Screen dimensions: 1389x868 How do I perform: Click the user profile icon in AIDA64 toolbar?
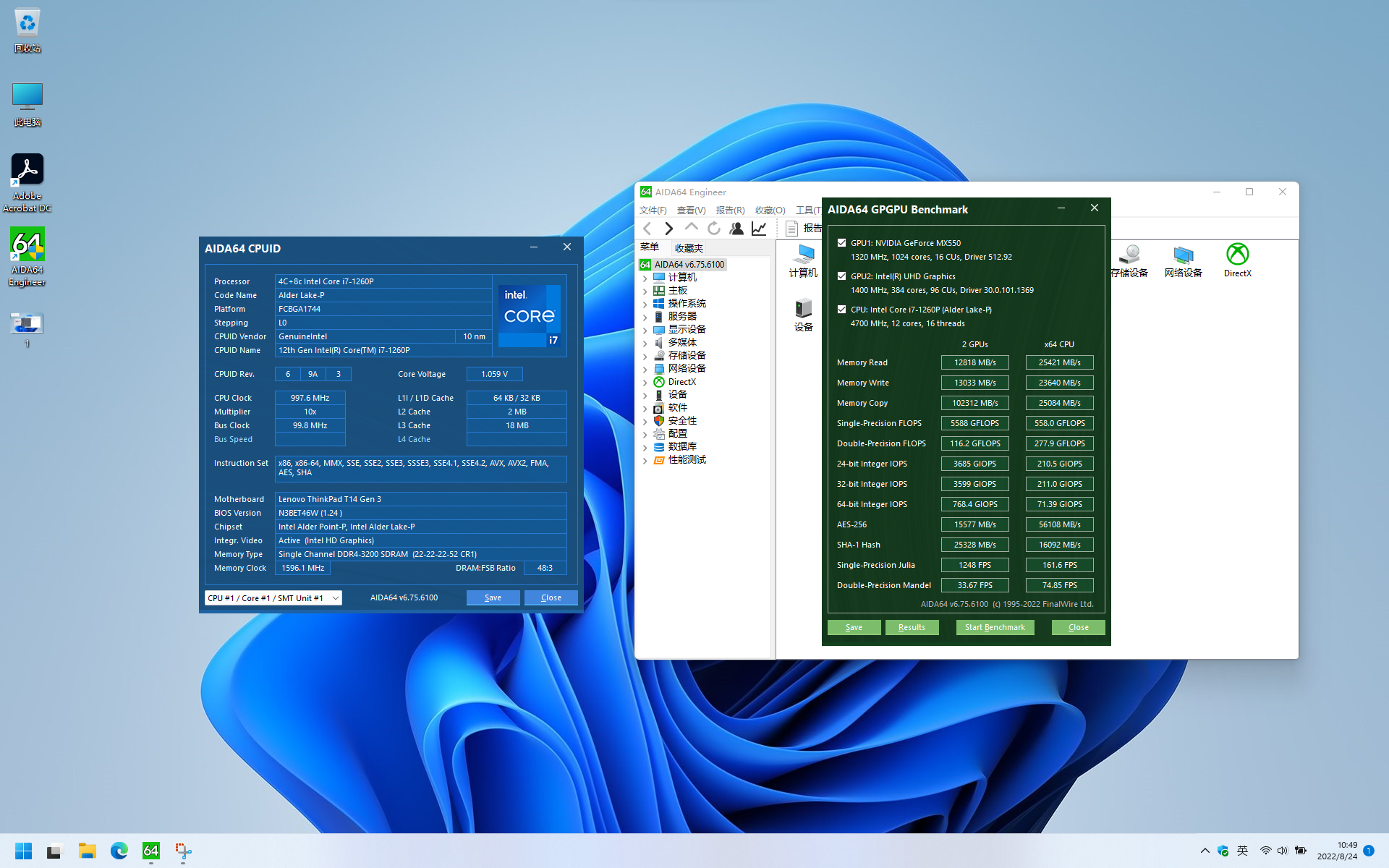(736, 229)
